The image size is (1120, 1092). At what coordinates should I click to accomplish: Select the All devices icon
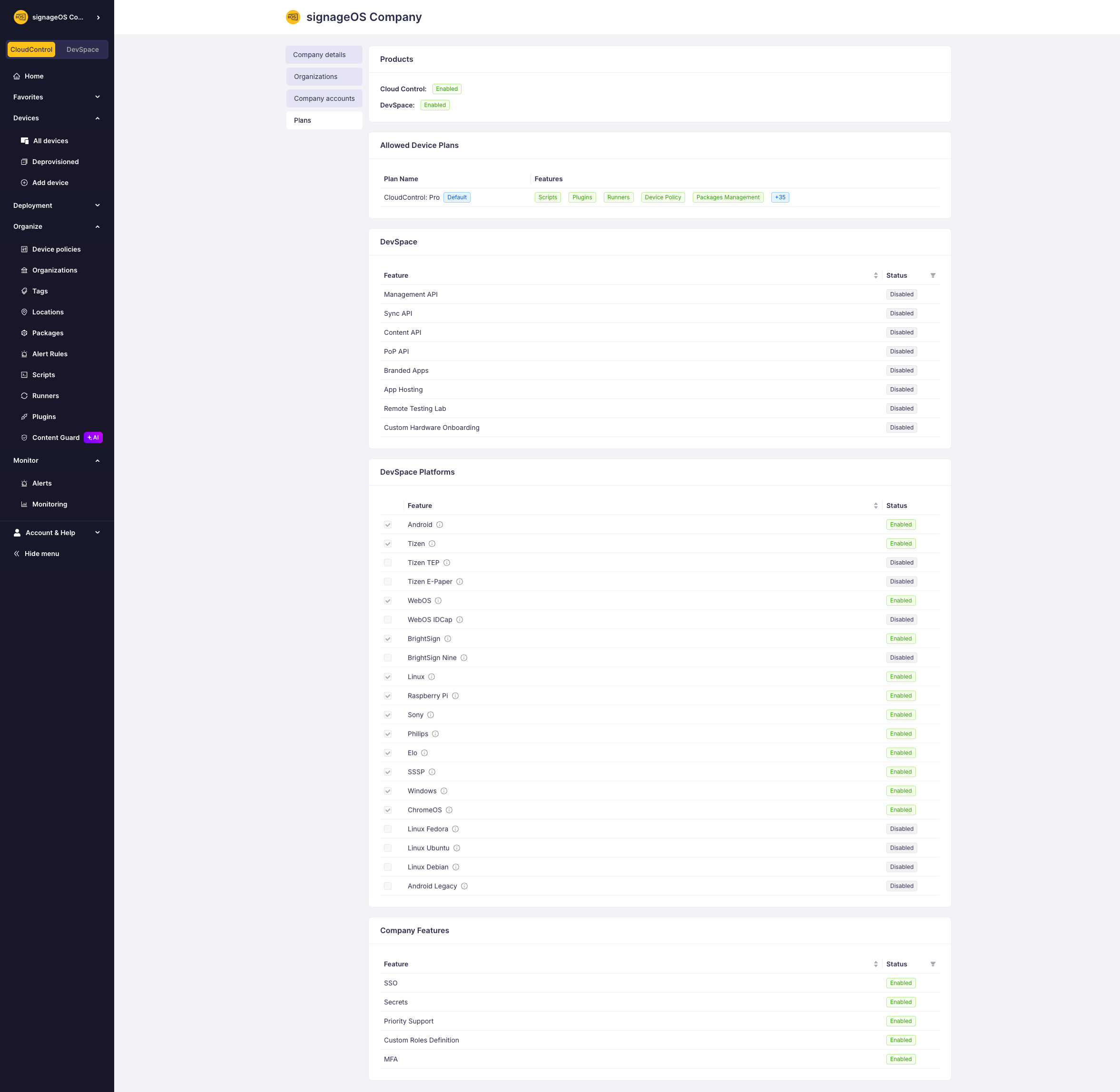tap(25, 140)
